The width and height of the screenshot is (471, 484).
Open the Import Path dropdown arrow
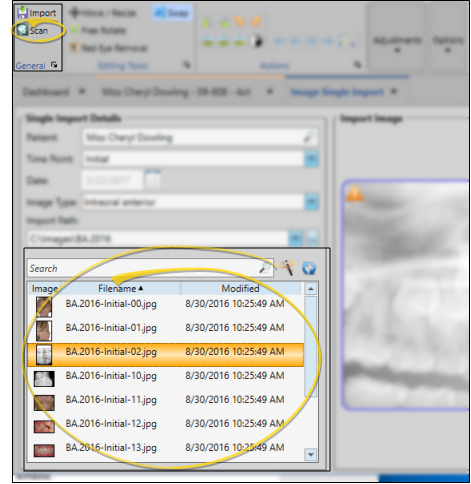pos(296,238)
